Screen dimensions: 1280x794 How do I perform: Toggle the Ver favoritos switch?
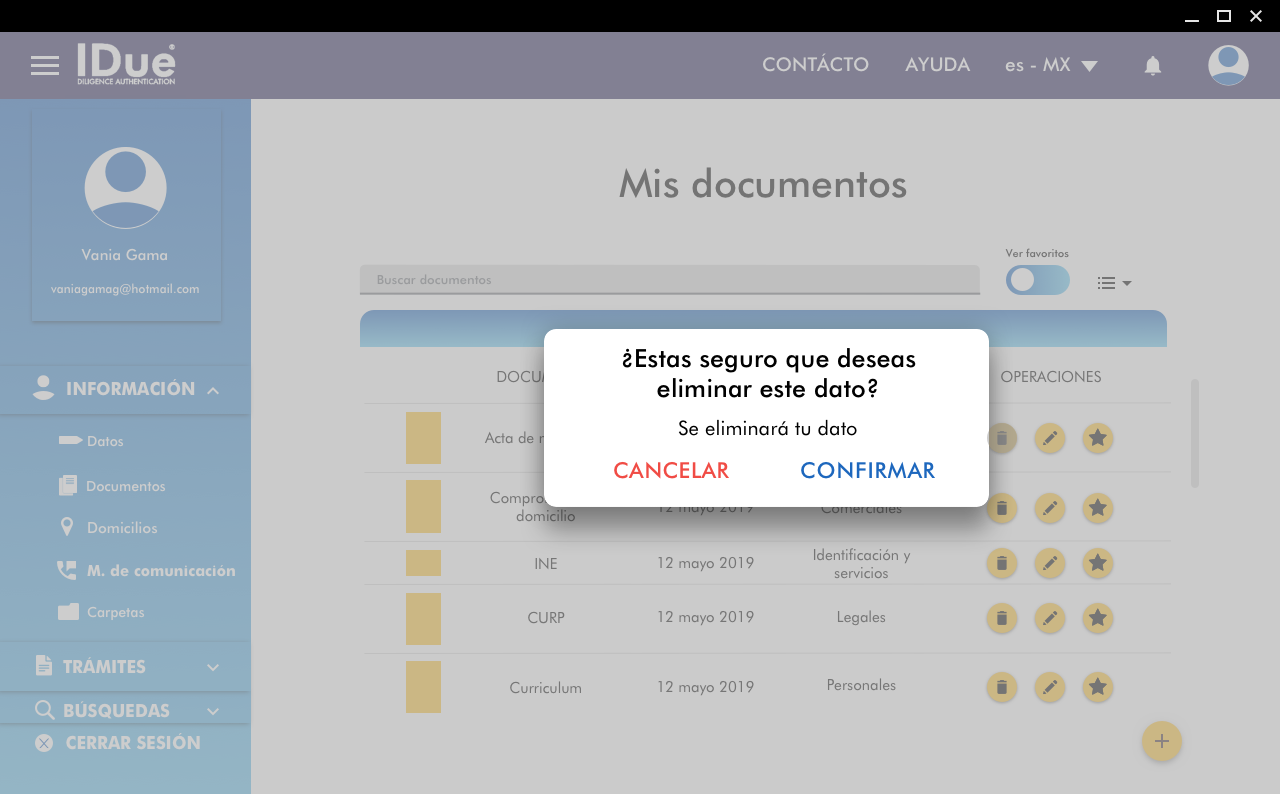(x=1037, y=280)
